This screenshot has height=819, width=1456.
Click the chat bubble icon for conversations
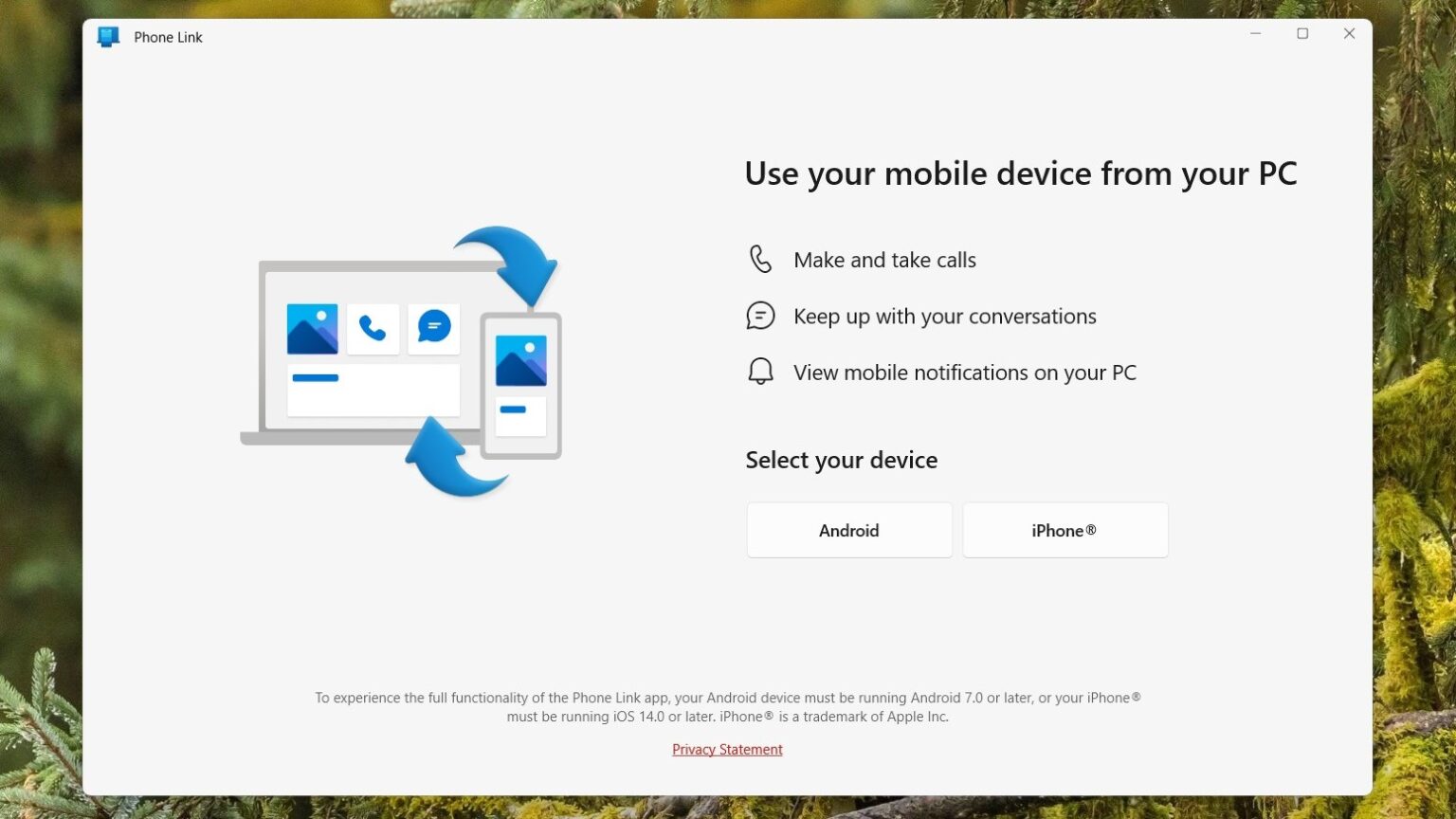[760, 315]
